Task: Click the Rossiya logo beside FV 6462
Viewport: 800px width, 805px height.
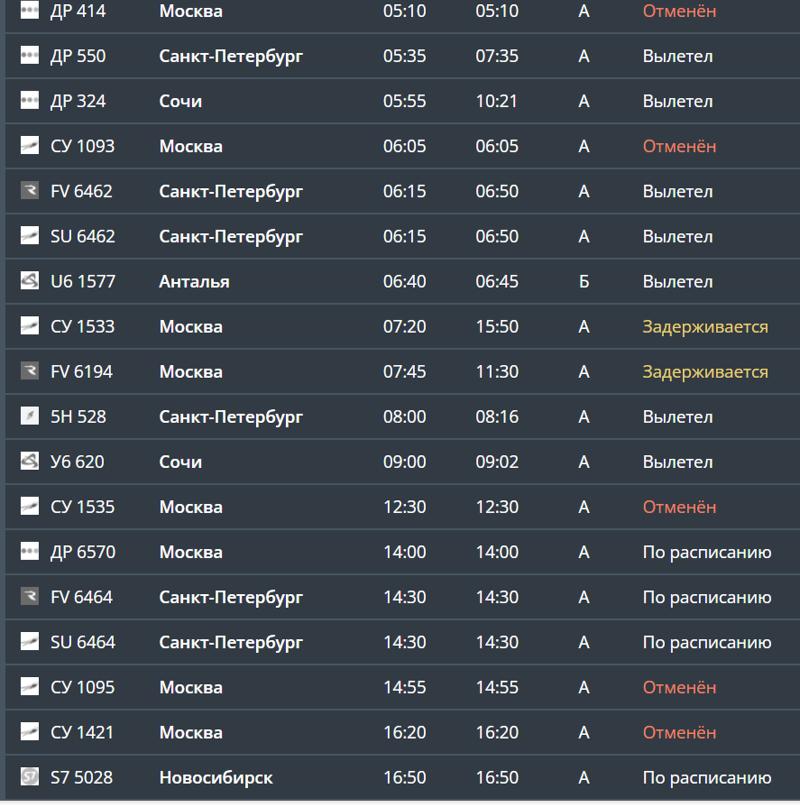Action: (x=29, y=191)
